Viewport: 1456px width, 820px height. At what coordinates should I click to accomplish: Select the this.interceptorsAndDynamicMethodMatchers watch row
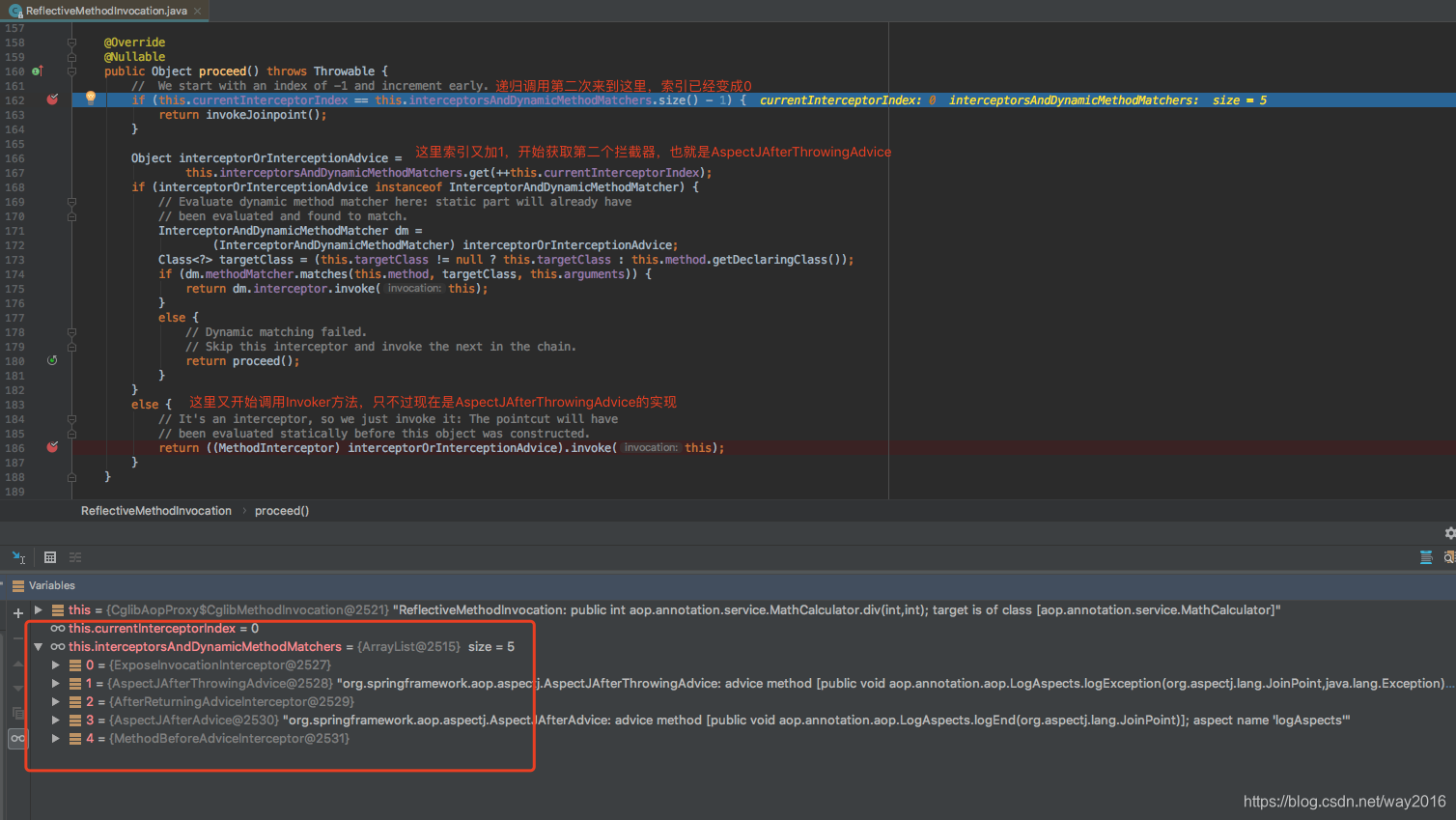click(x=742, y=646)
